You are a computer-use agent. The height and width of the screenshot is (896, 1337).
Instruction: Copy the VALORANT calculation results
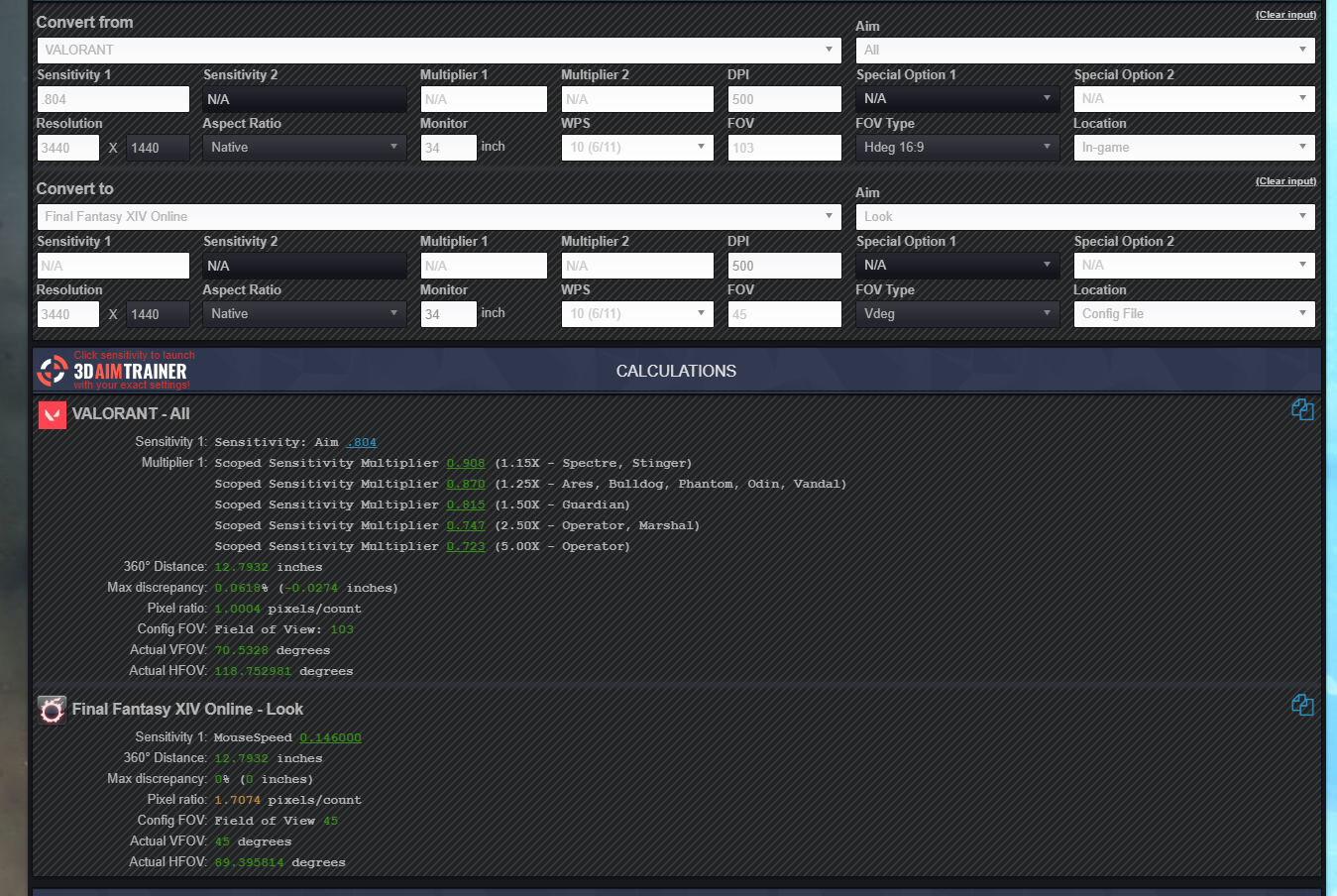[1302, 409]
